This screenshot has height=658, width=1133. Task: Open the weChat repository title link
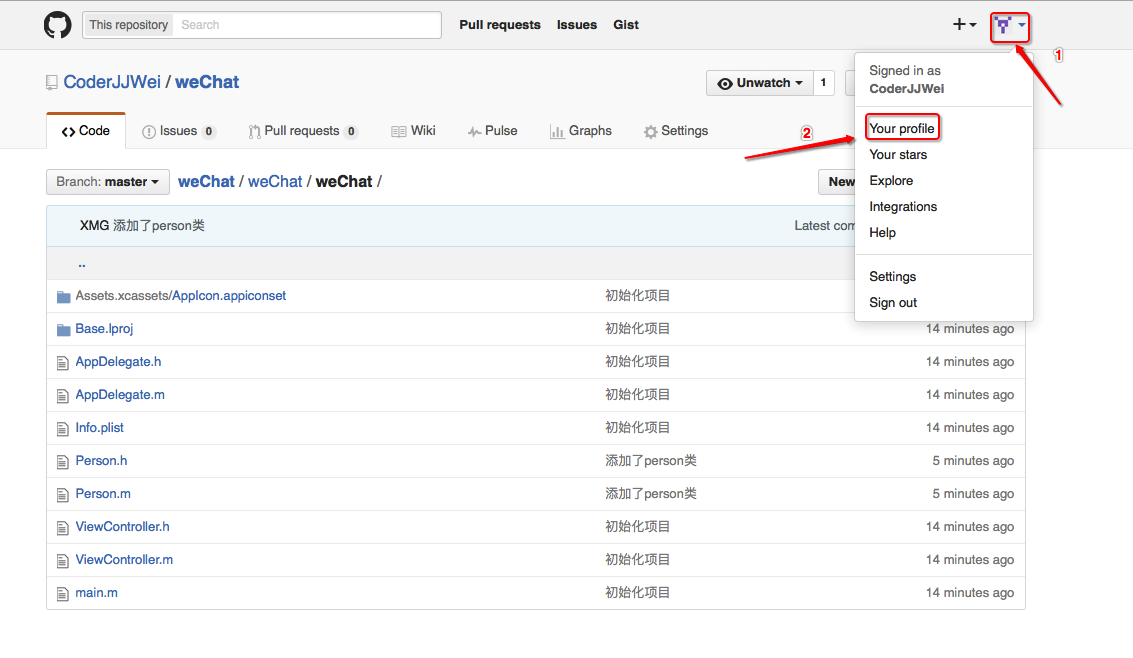(207, 82)
